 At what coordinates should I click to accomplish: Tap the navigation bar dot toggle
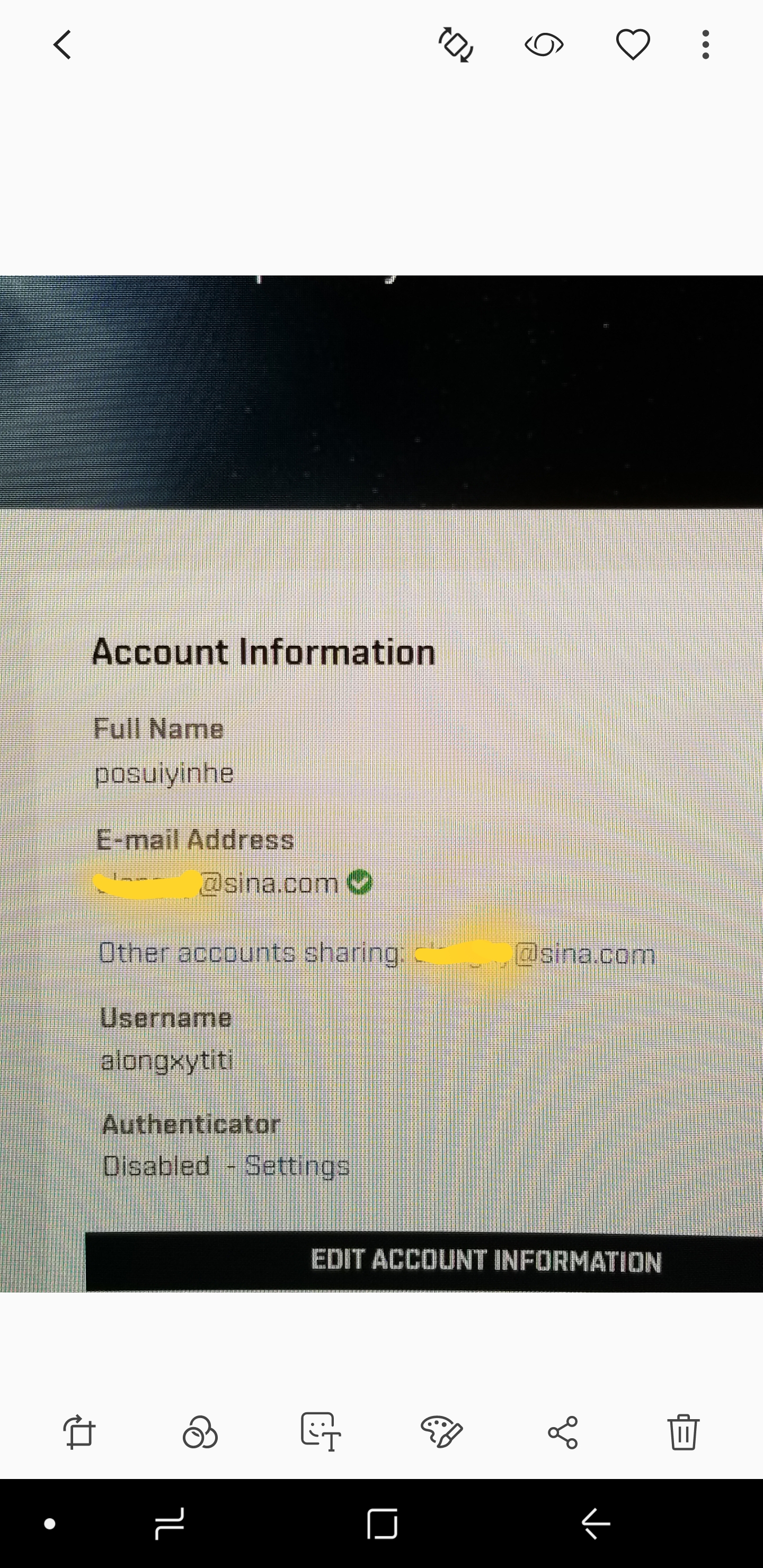pos(50,1524)
